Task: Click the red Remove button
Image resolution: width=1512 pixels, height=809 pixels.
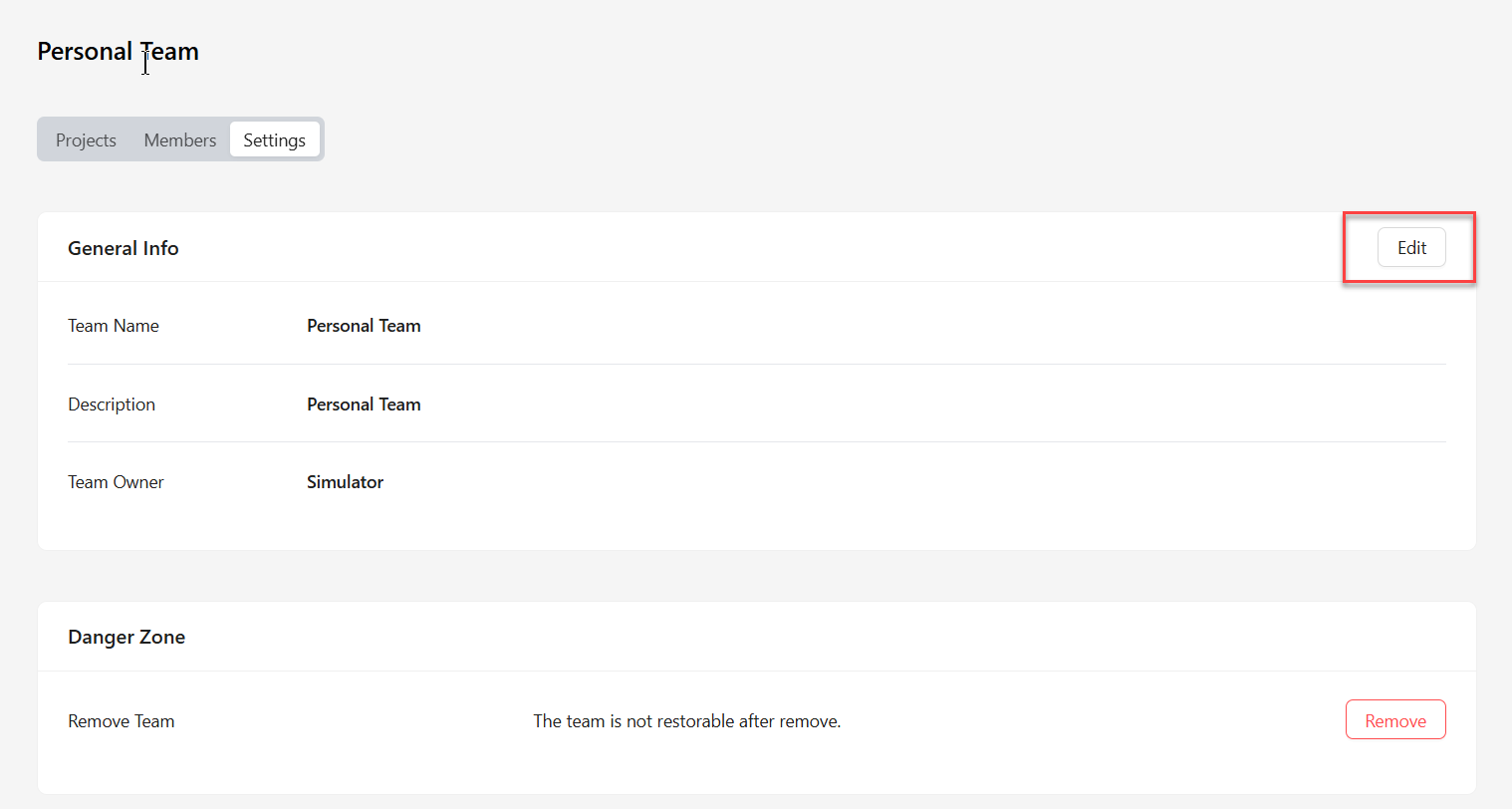Action: tap(1395, 720)
